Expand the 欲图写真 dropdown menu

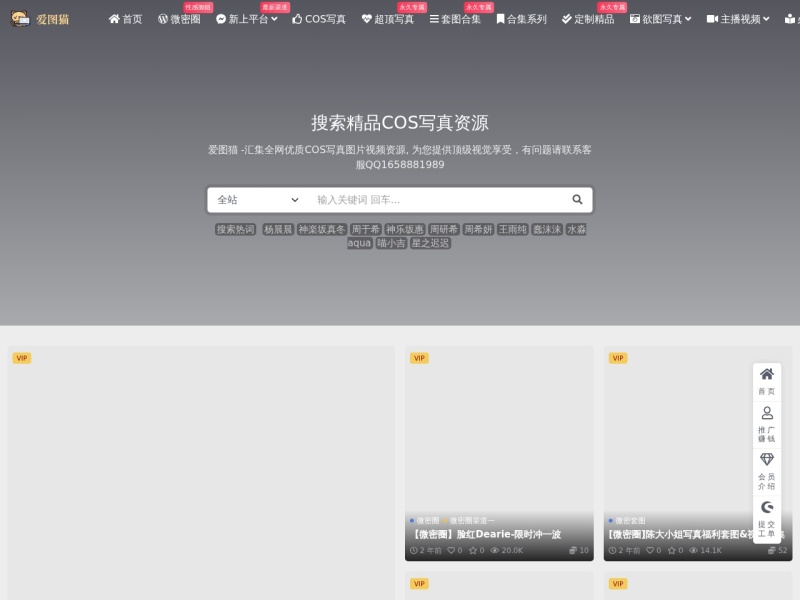tap(661, 19)
